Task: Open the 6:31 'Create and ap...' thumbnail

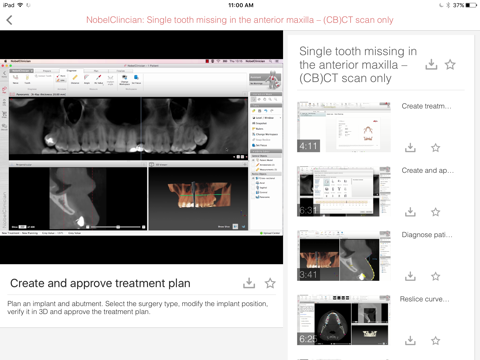Action: pyautogui.click(x=344, y=191)
